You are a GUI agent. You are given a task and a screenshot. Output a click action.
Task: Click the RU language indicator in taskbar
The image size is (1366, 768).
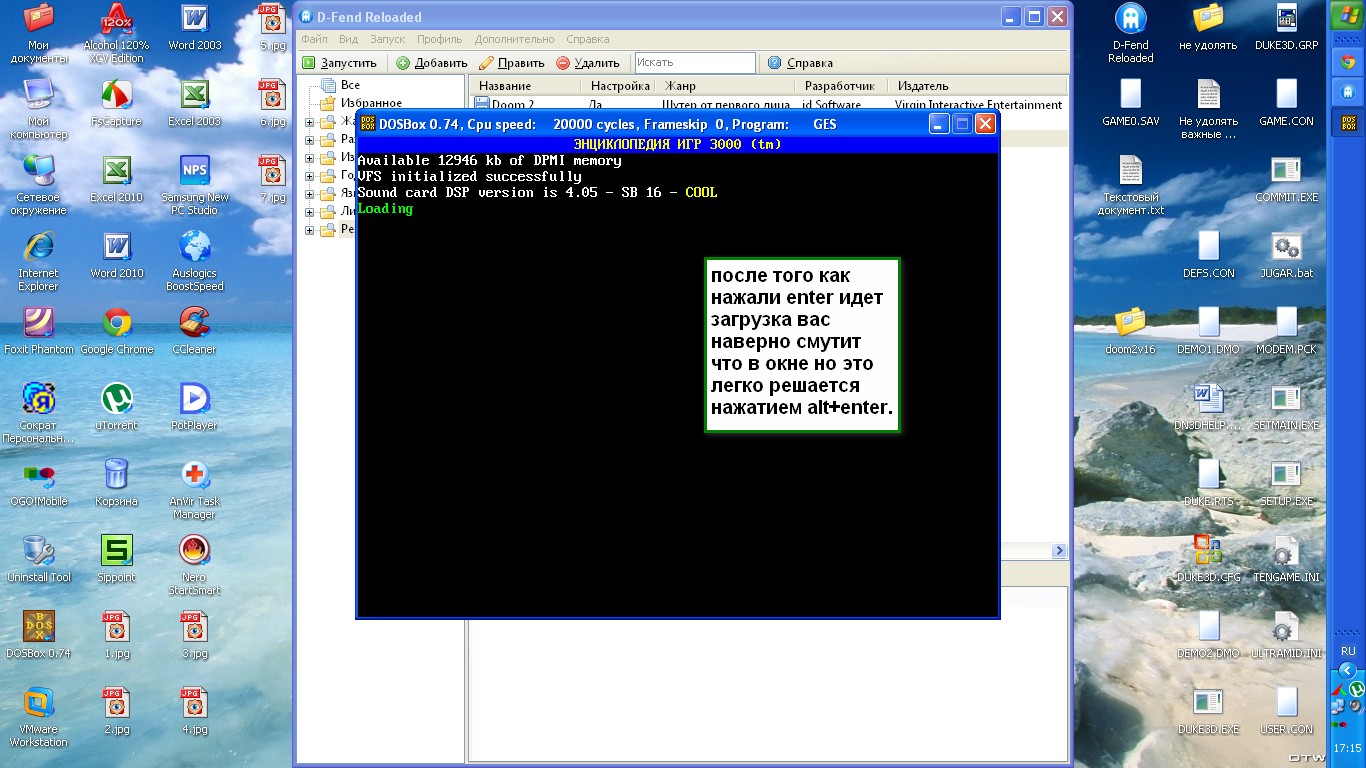click(x=1347, y=651)
